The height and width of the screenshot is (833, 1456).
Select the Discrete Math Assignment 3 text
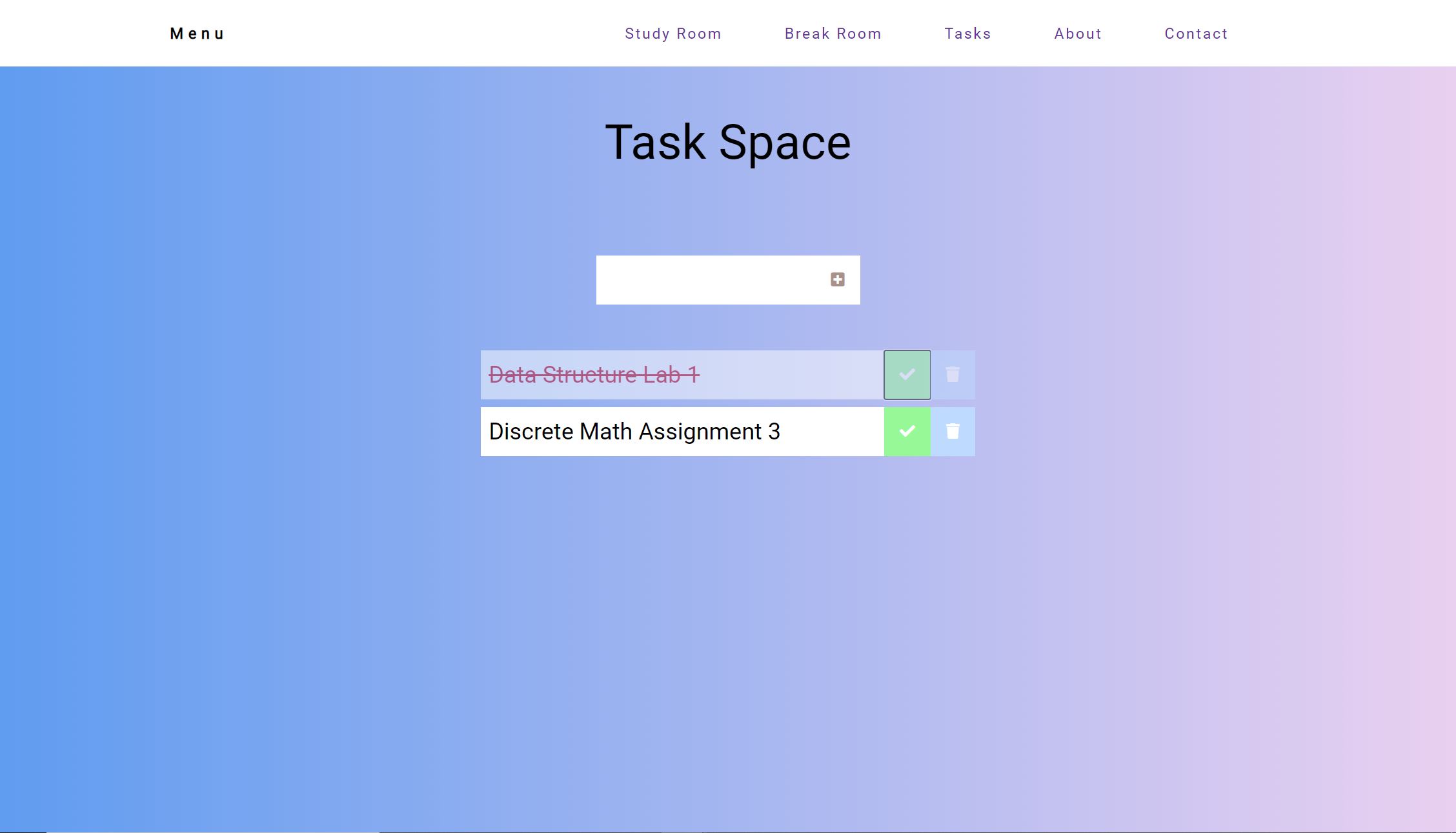coord(634,431)
